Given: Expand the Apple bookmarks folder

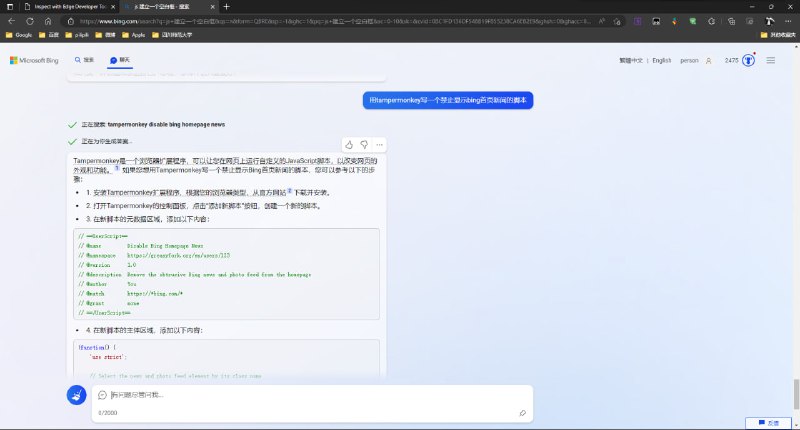Looking at the screenshot, I should click(134, 35).
